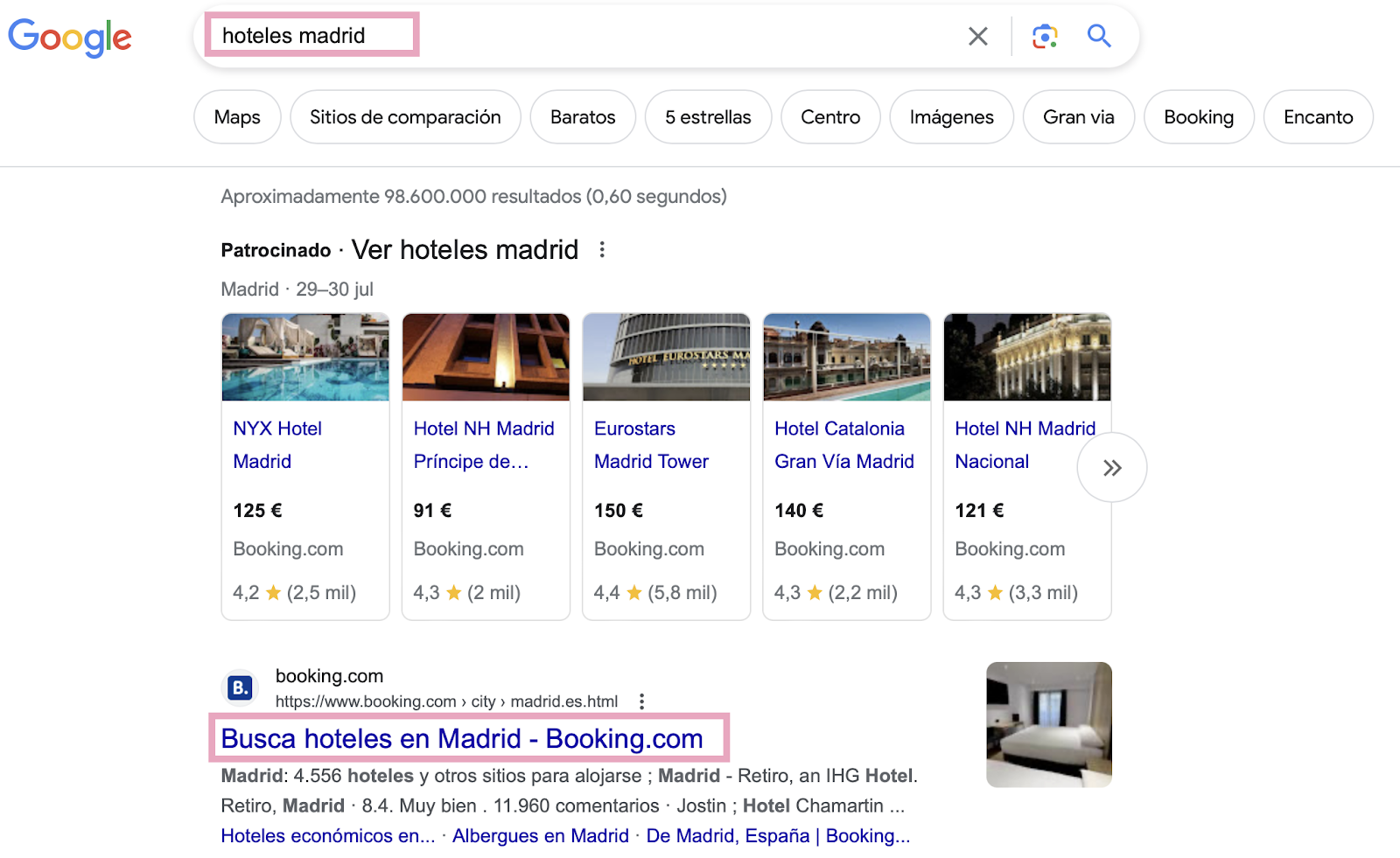Viewport: 1400px width, 858px height.
Task: Collapse nothing; open 'Ver hoteles madrid' options arrow
Action: [604, 249]
